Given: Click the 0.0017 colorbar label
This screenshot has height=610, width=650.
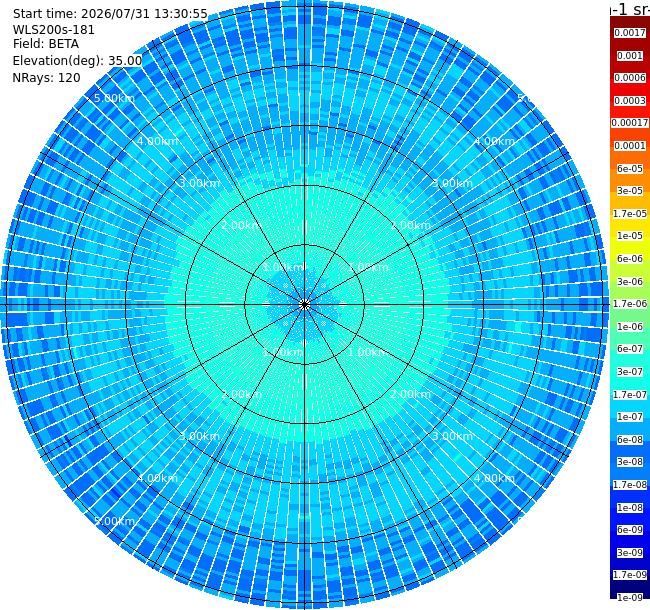Looking at the screenshot, I should pos(630,33).
